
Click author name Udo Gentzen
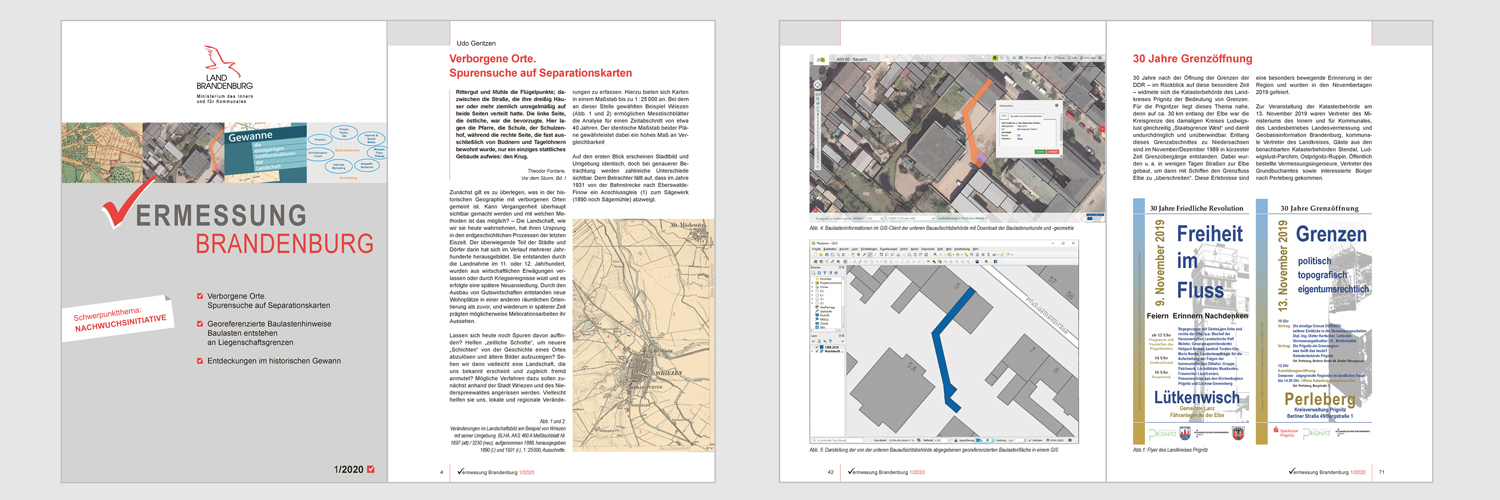[476, 44]
